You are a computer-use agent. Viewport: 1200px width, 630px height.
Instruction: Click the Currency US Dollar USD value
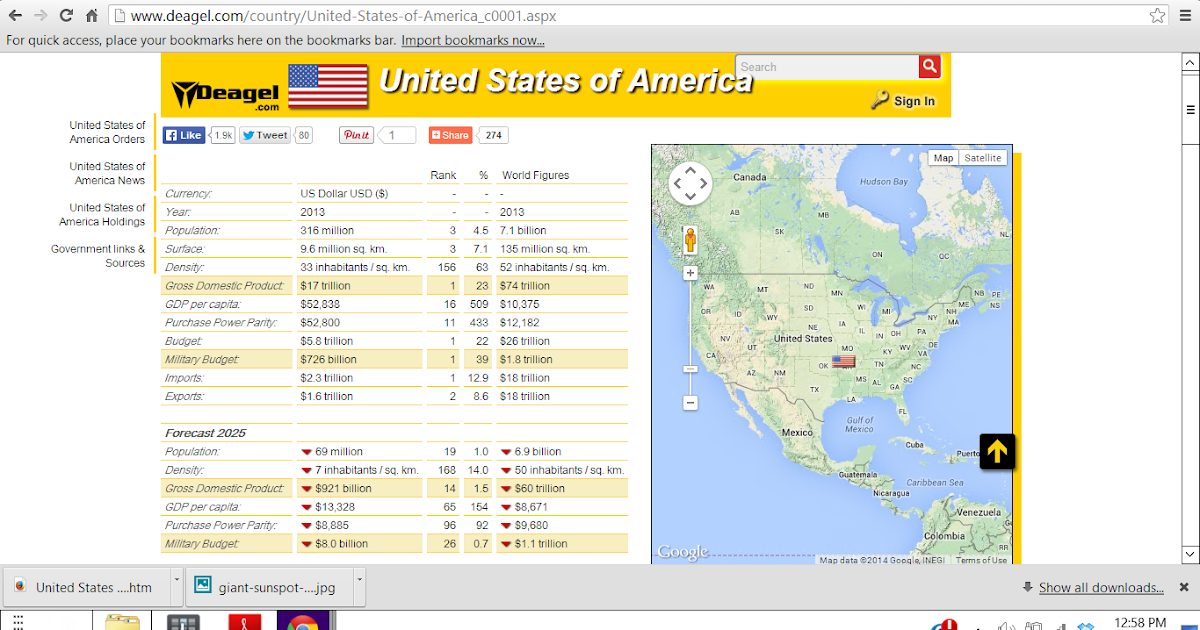(344, 194)
